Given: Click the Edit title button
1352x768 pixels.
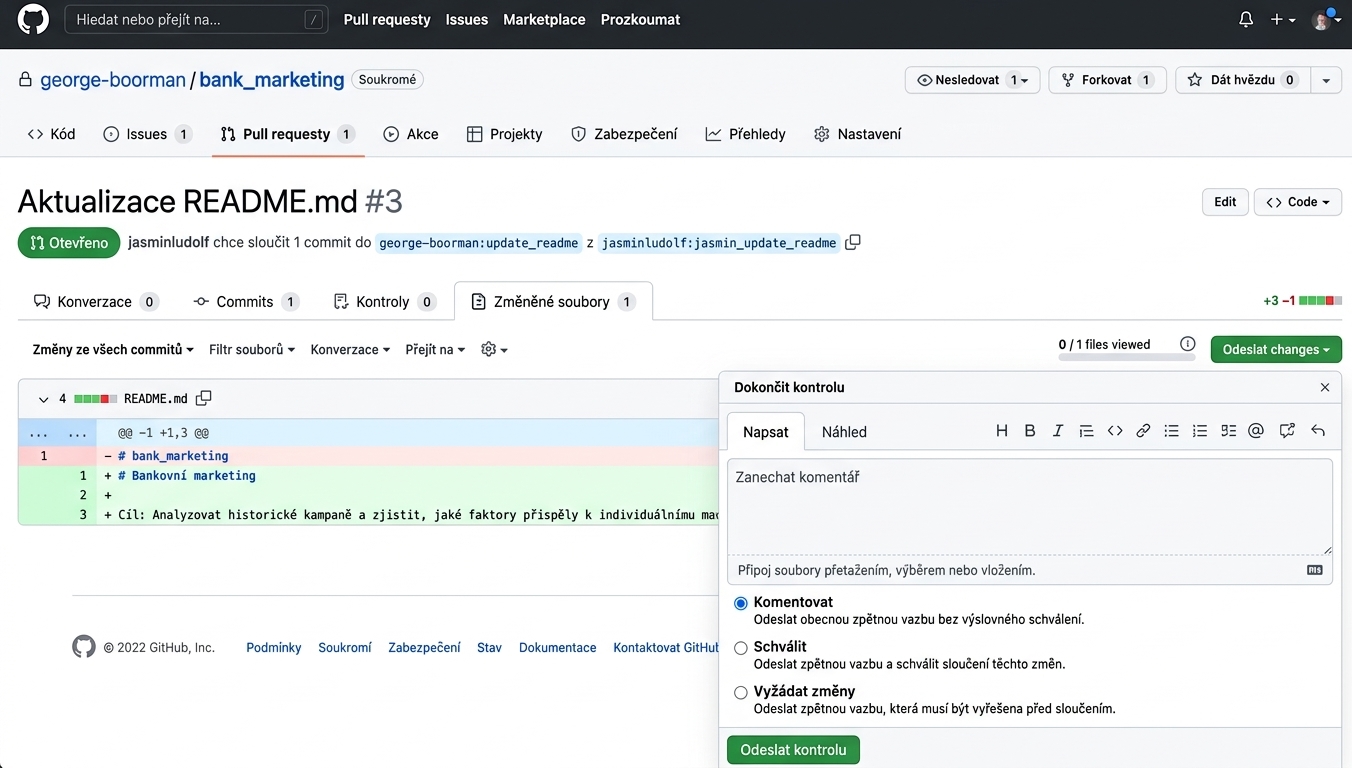Looking at the screenshot, I should click(x=1225, y=202).
